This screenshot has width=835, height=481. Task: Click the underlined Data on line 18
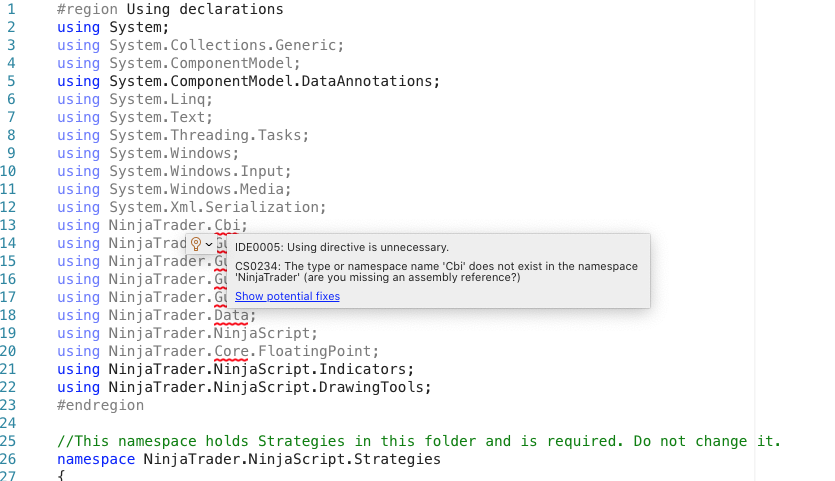(233, 315)
